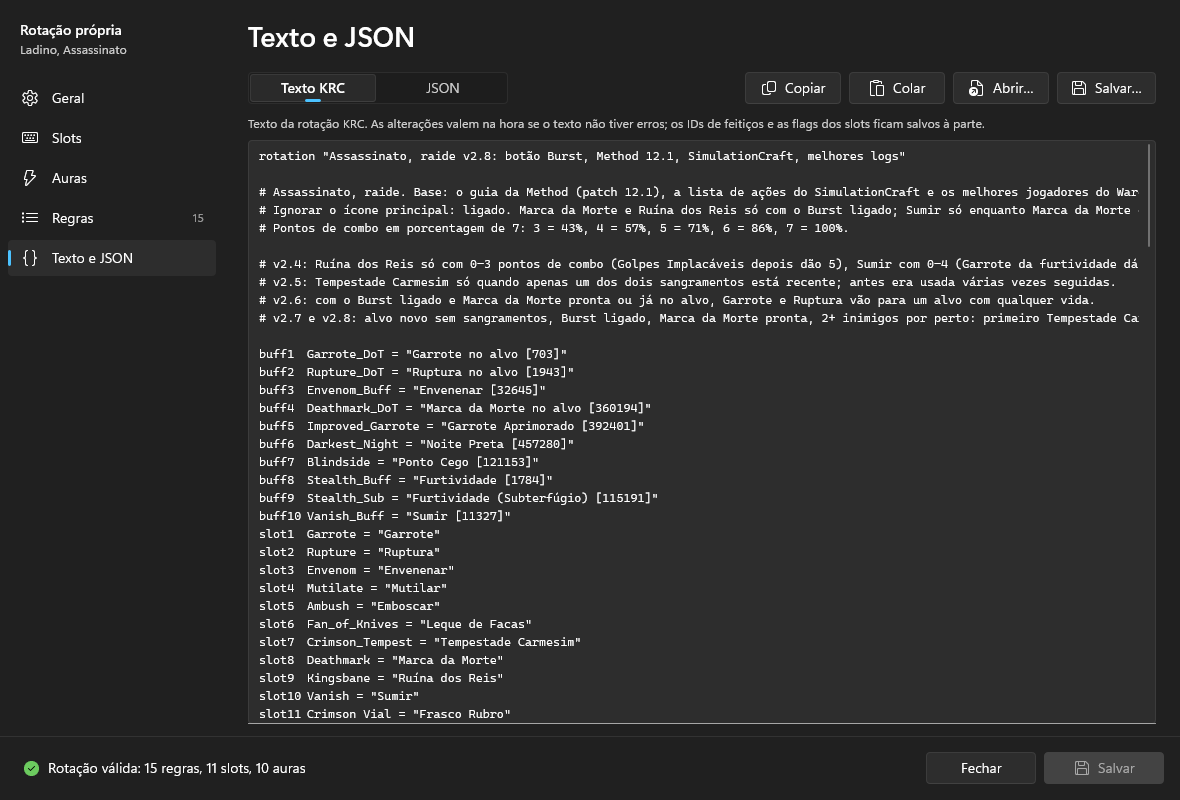1180x800 pixels.
Task: Select the Slots keyboard icon
Action: click(30, 138)
